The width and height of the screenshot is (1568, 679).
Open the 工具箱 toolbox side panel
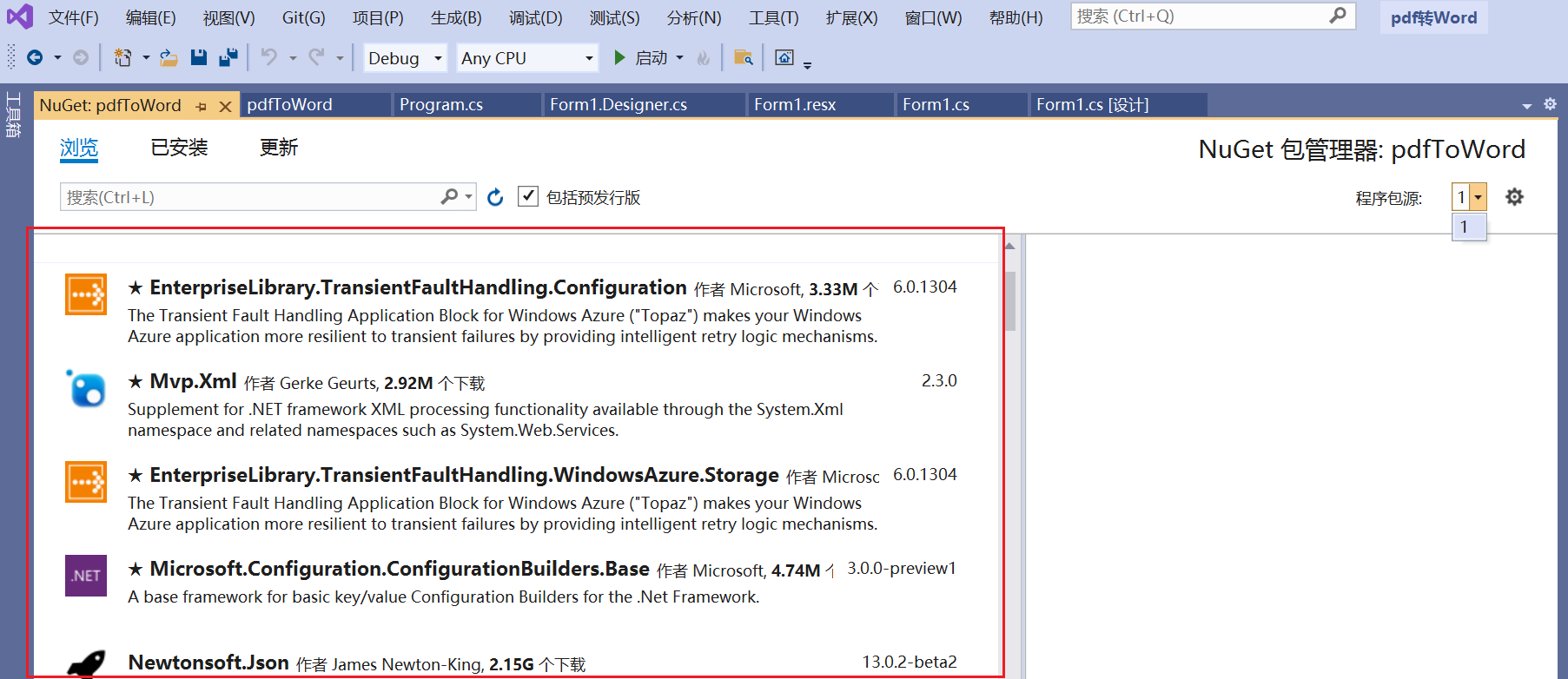point(13,115)
